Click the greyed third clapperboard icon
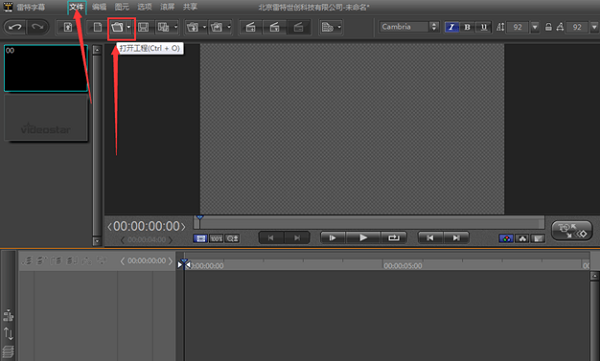 (x=298, y=27)
